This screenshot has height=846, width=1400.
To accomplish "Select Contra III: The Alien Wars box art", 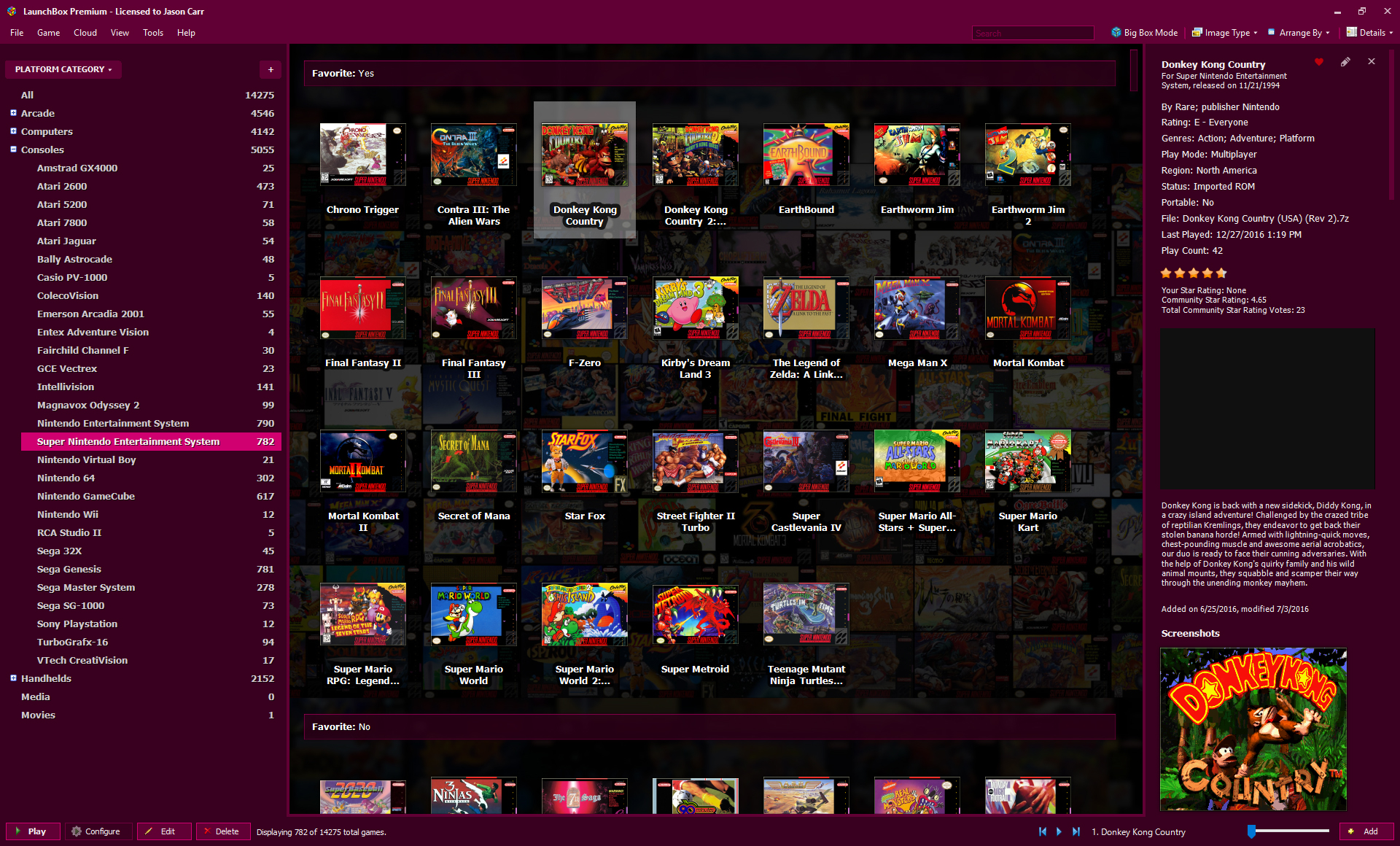I will point(473,155).
